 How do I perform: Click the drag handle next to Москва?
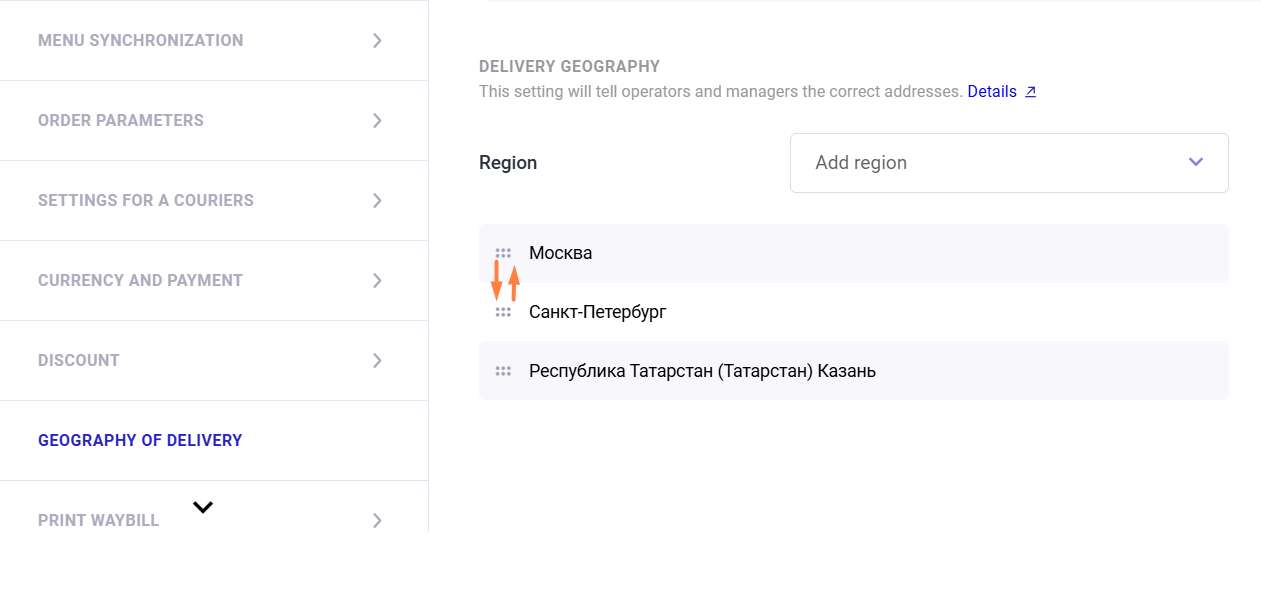pos(503,253)
